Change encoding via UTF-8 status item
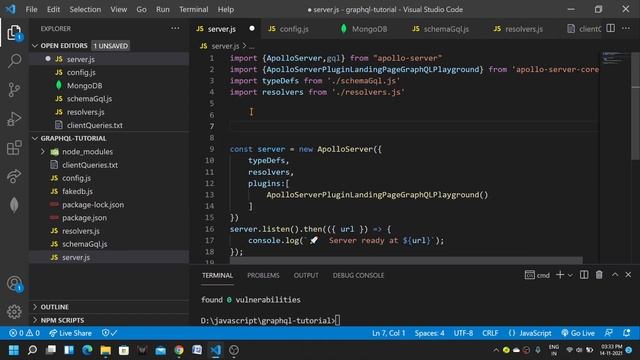The width and height of the screenshot is (640, 360). pos(463,333)
